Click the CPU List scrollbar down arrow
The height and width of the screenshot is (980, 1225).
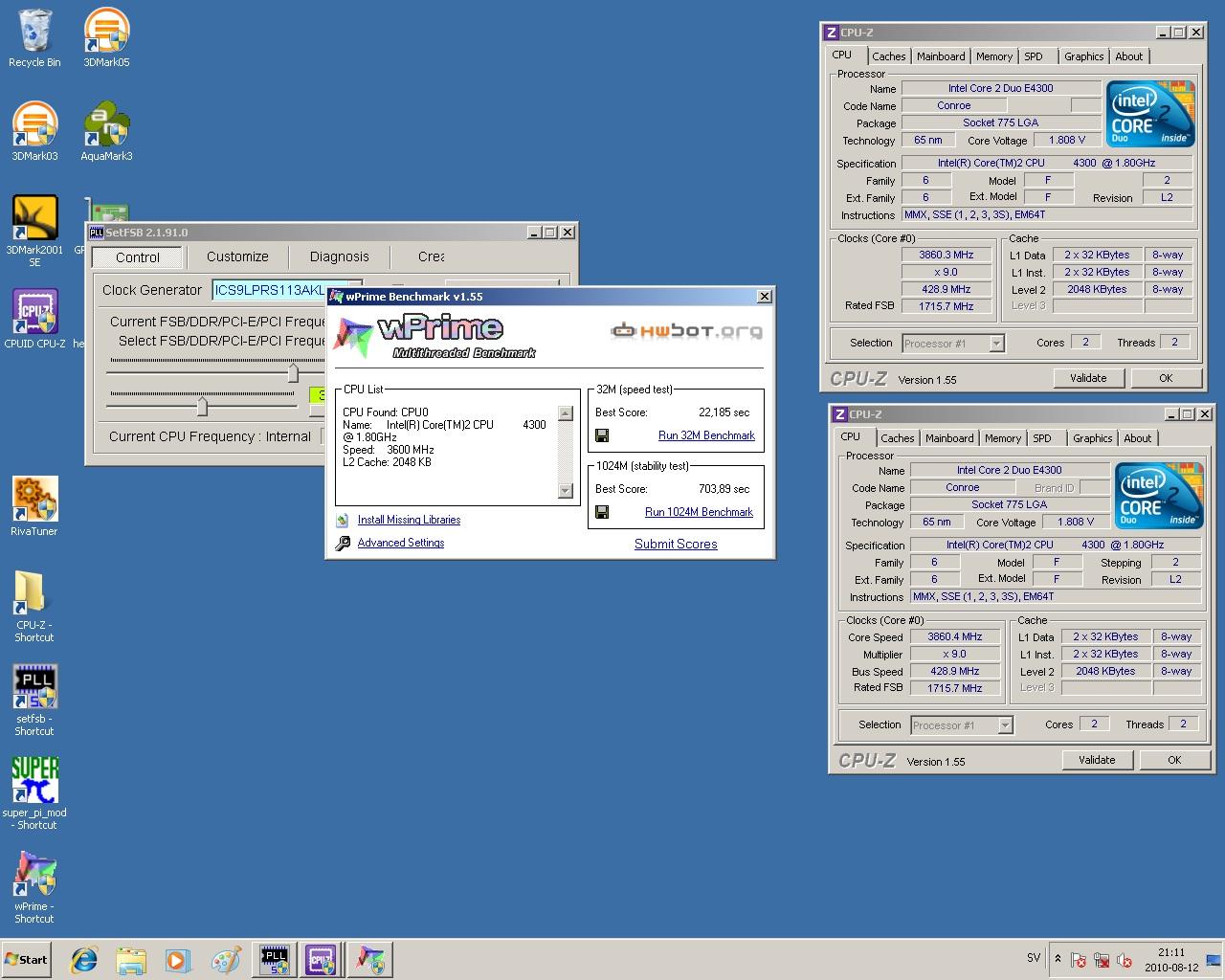565,491
